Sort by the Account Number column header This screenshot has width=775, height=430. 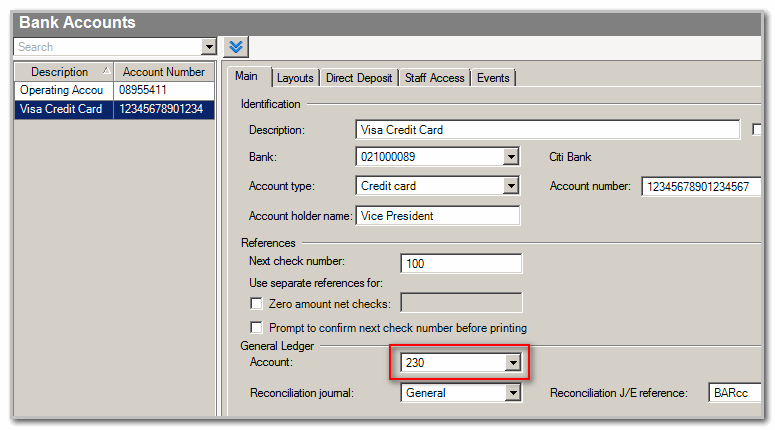coord(164,72)
